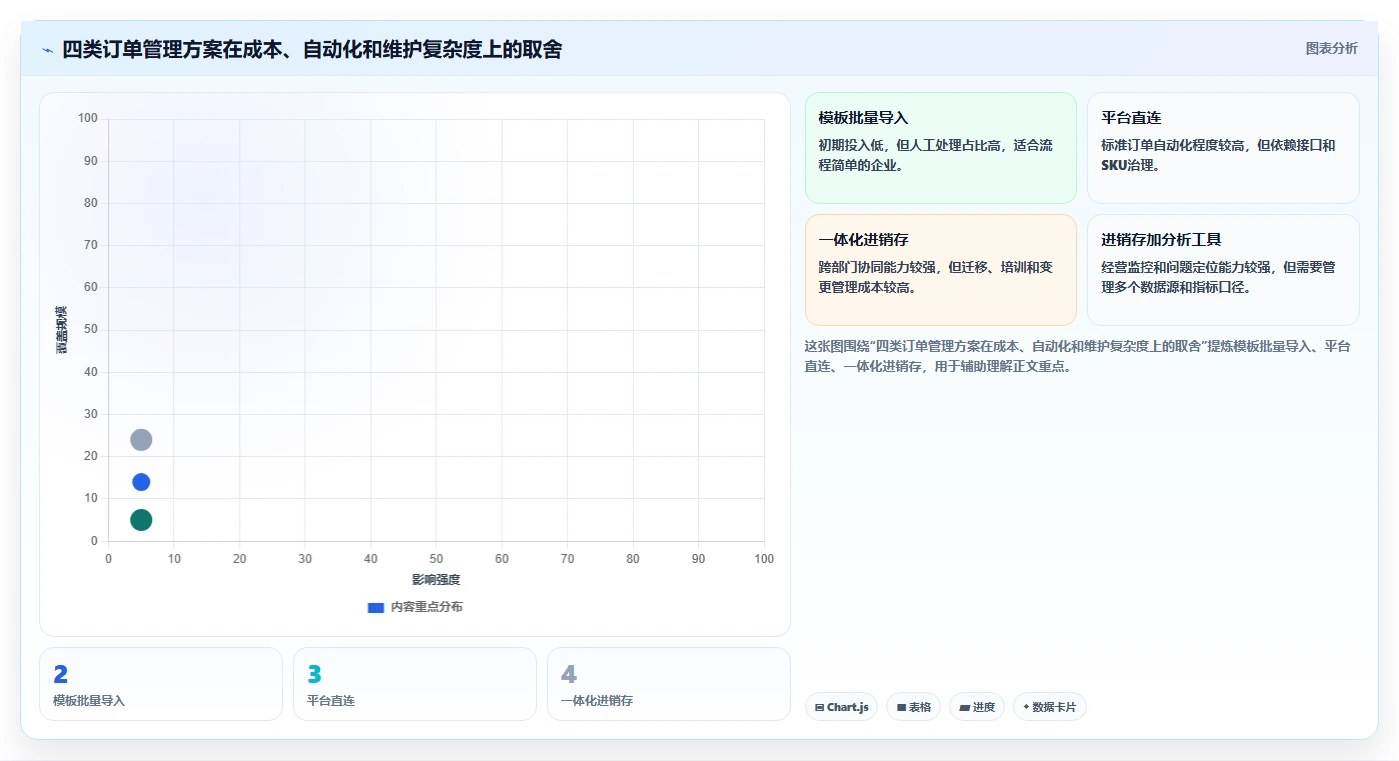Click the gray bubble near value 24
This screenshot has width=1399, height=761.
click(141, 440)
